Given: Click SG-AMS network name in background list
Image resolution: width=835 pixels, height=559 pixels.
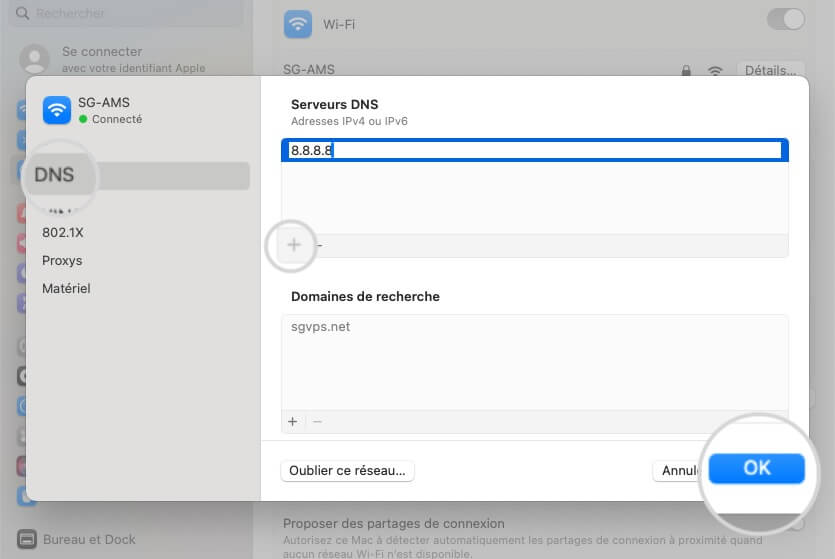Looking at the screenshot, I should 309,70.
